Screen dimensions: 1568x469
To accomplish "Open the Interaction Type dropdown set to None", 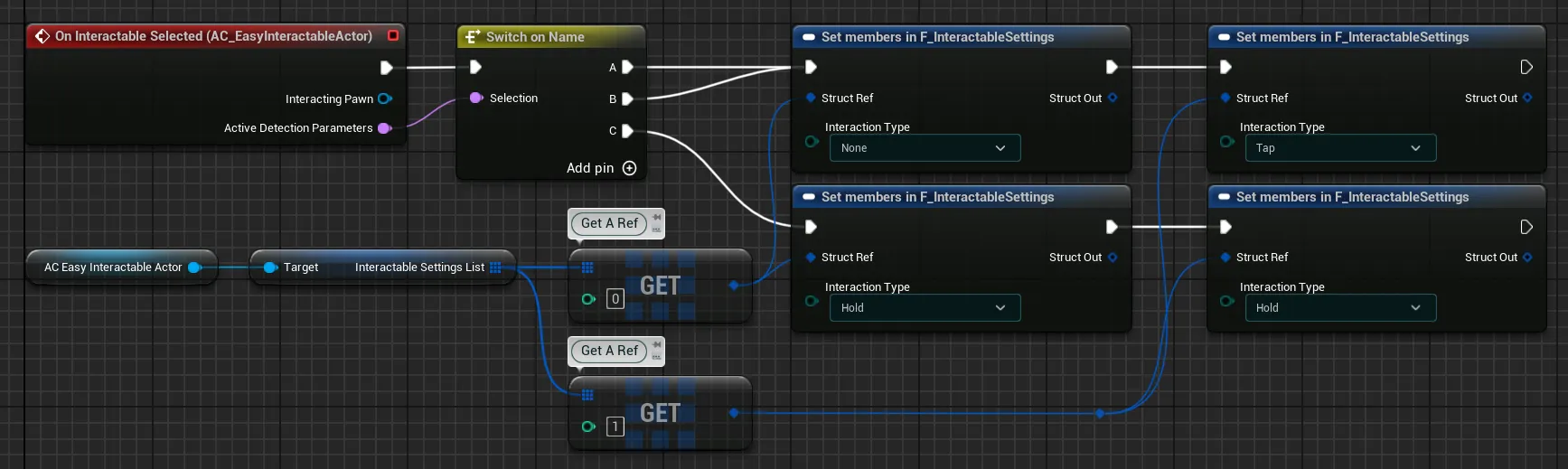I will (x=925, y=148).
